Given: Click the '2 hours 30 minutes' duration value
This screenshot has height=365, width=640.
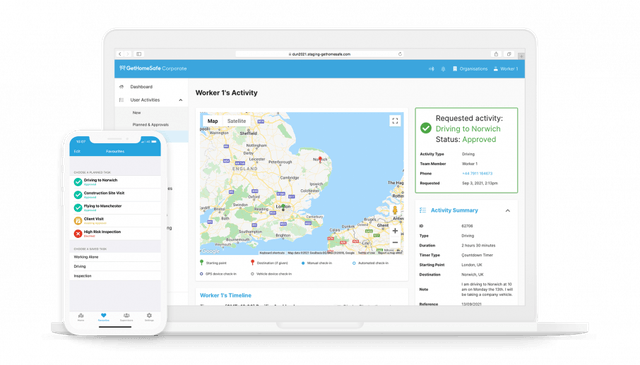Looking at the screenshot, I should click(x=478, y=245).
